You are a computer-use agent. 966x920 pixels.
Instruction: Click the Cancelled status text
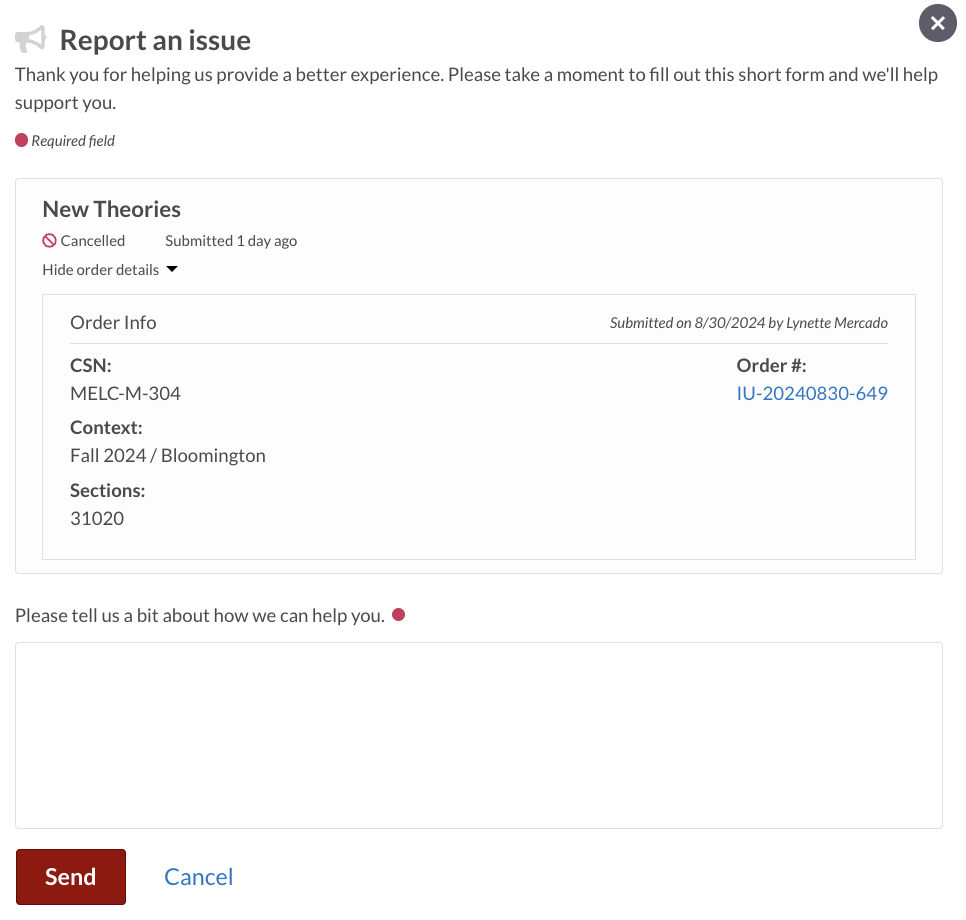click(x=92, y=240)
